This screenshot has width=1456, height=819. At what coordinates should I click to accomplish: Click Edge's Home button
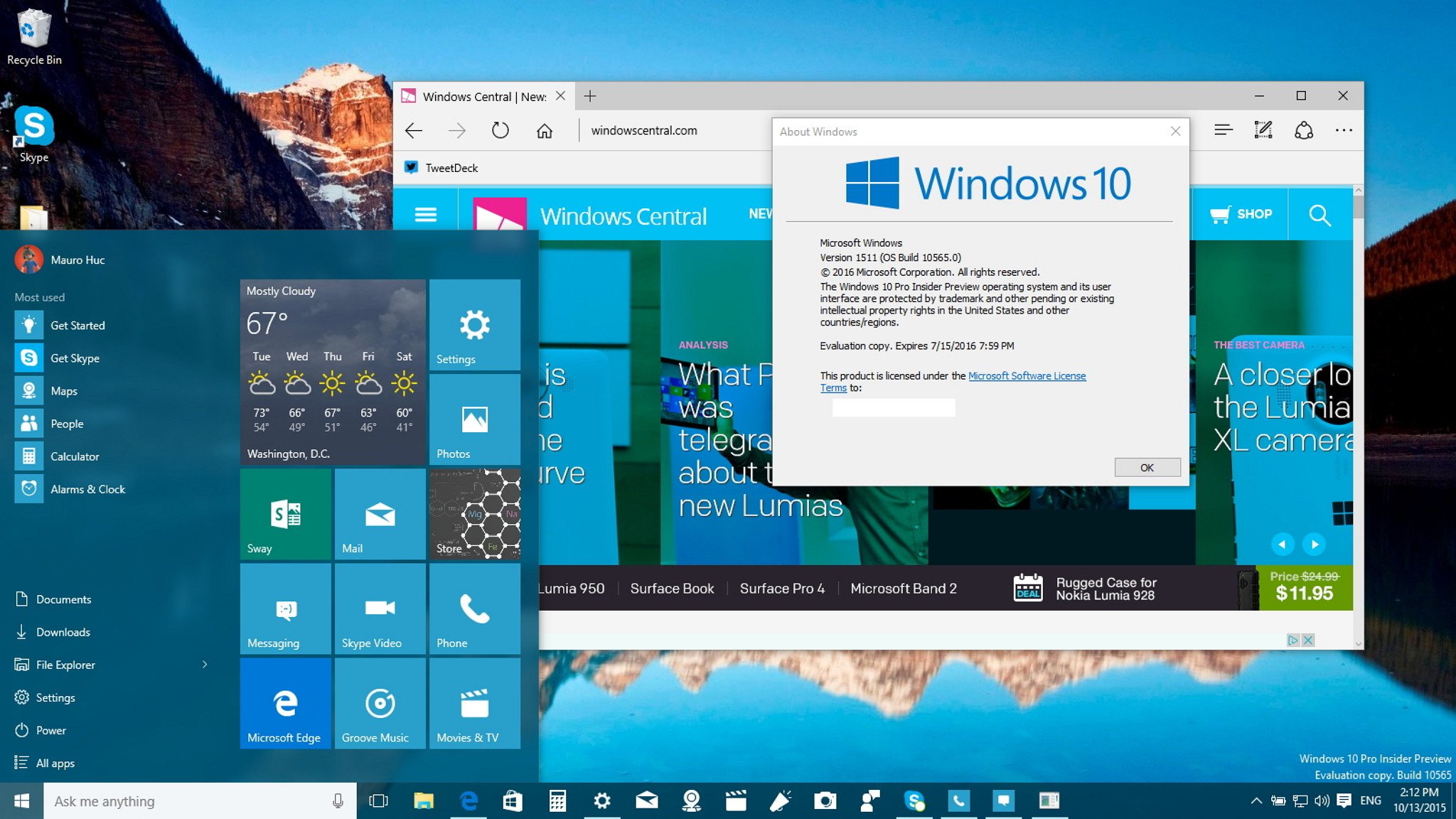[x=544, y=131]
